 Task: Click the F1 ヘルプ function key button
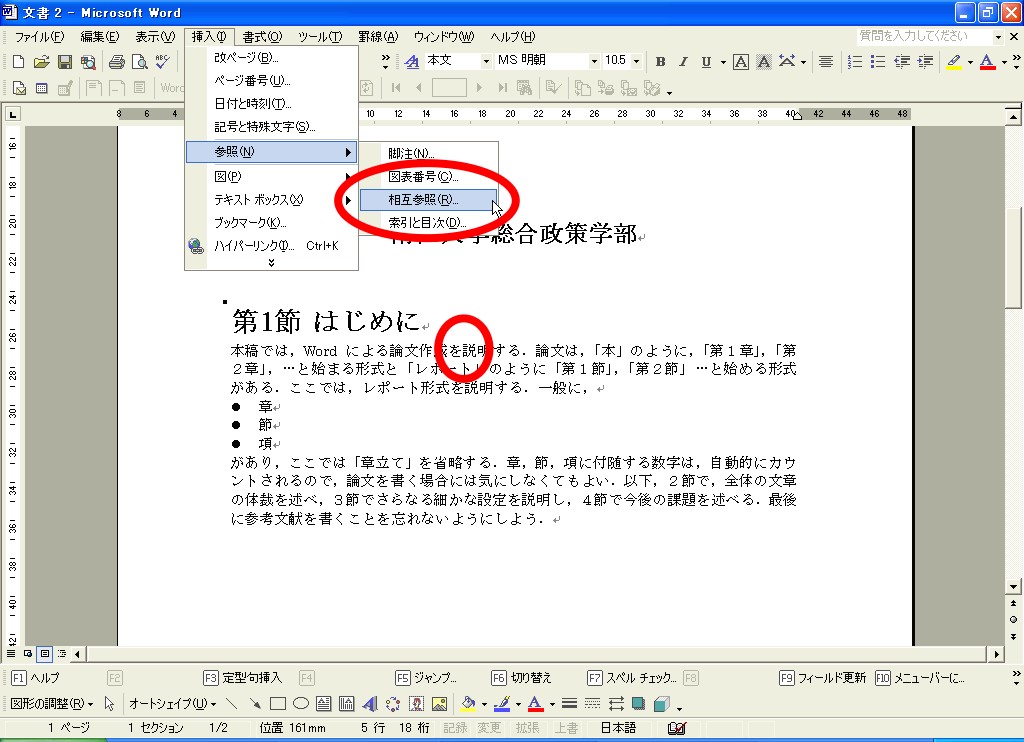click(x=36, y=678)
